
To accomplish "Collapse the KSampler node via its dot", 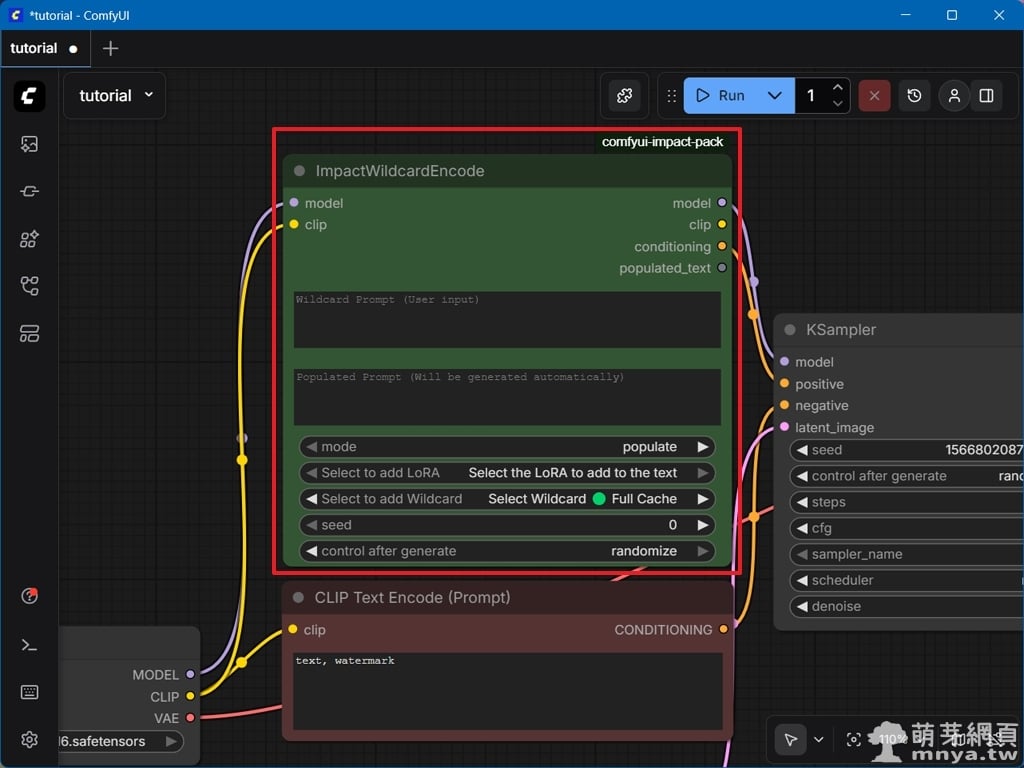I will [790, 330].
